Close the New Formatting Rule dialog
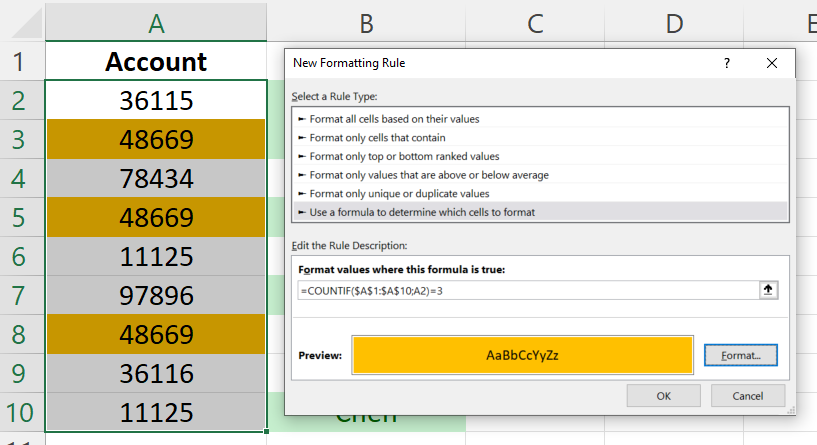The image size is (817, 445). coord(772,63)
